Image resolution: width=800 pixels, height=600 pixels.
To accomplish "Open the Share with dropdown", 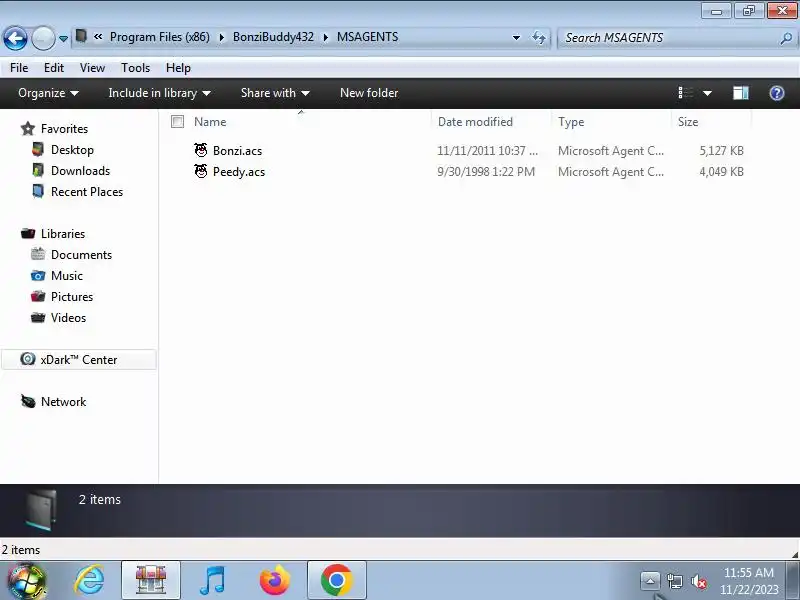I will (x=275, y=93).
